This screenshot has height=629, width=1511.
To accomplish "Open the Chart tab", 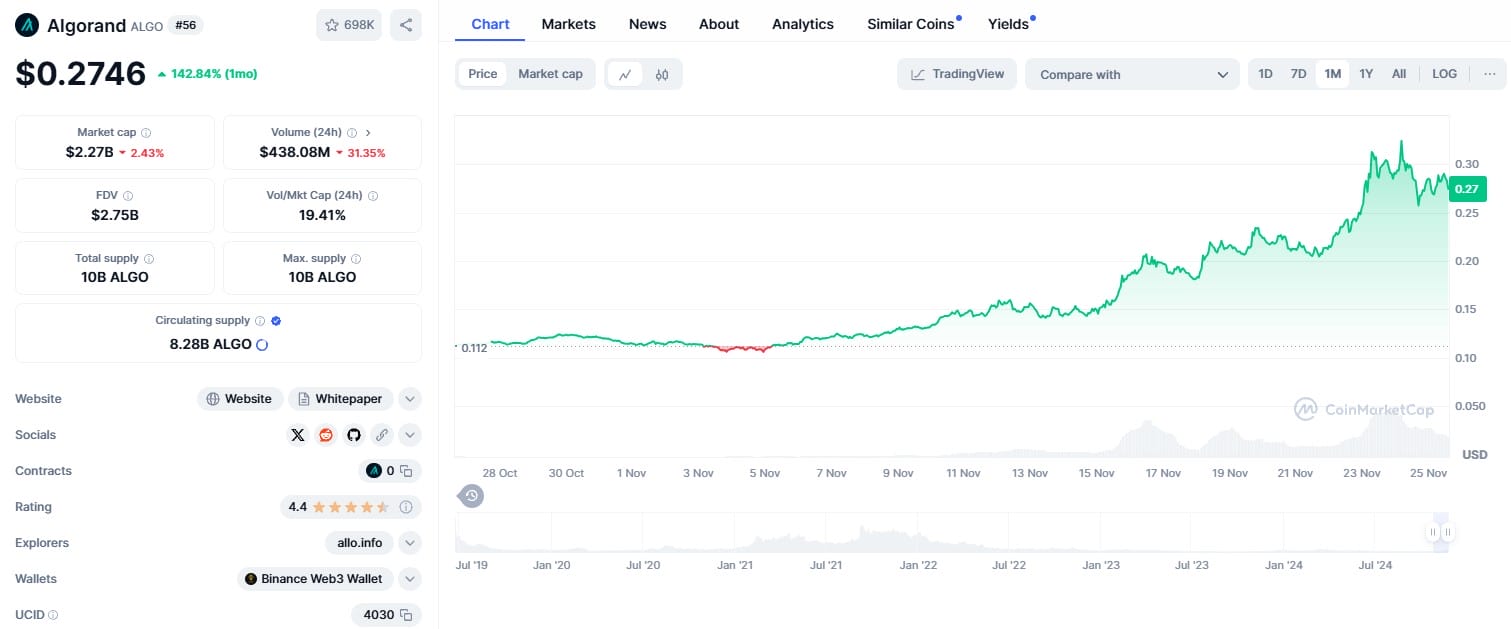I will [490, 24].
